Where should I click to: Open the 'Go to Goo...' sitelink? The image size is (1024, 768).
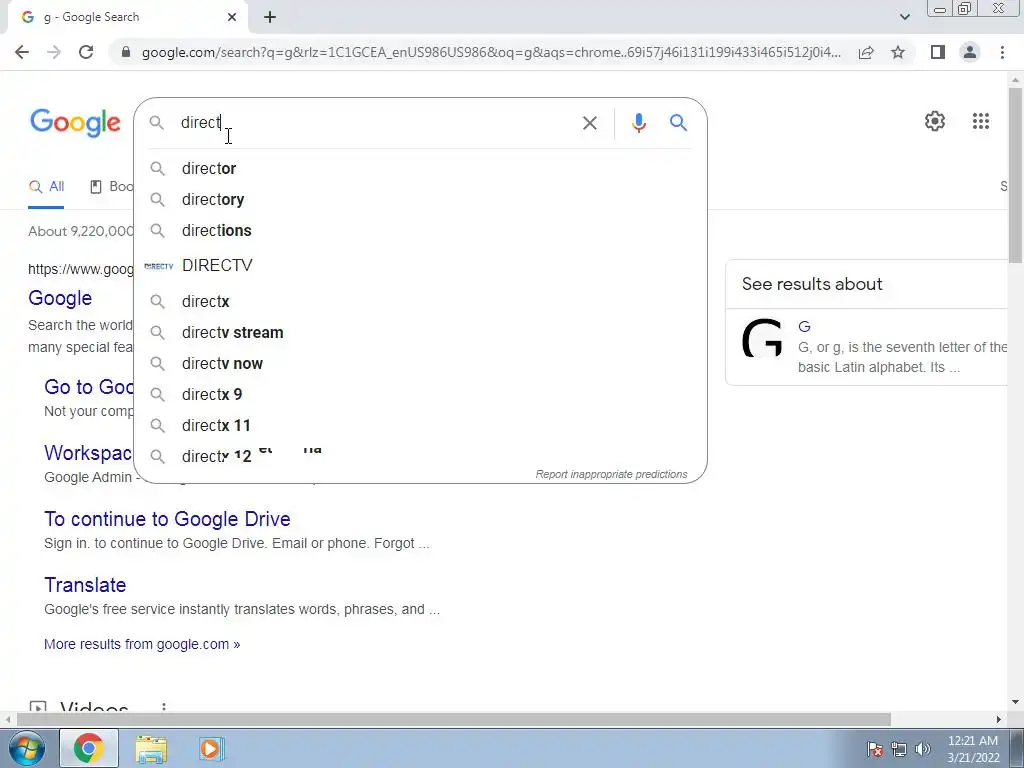tap(89, 387)
